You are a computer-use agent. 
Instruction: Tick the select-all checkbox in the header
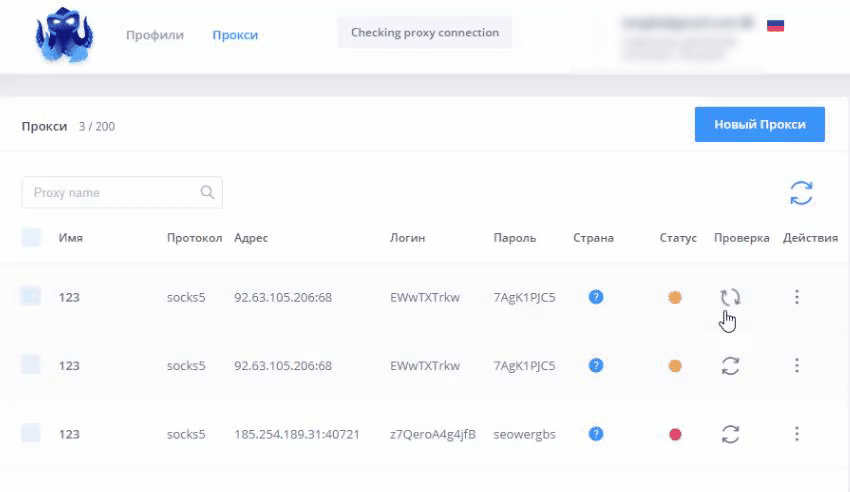pyautogui.click(x=31, y=237)
